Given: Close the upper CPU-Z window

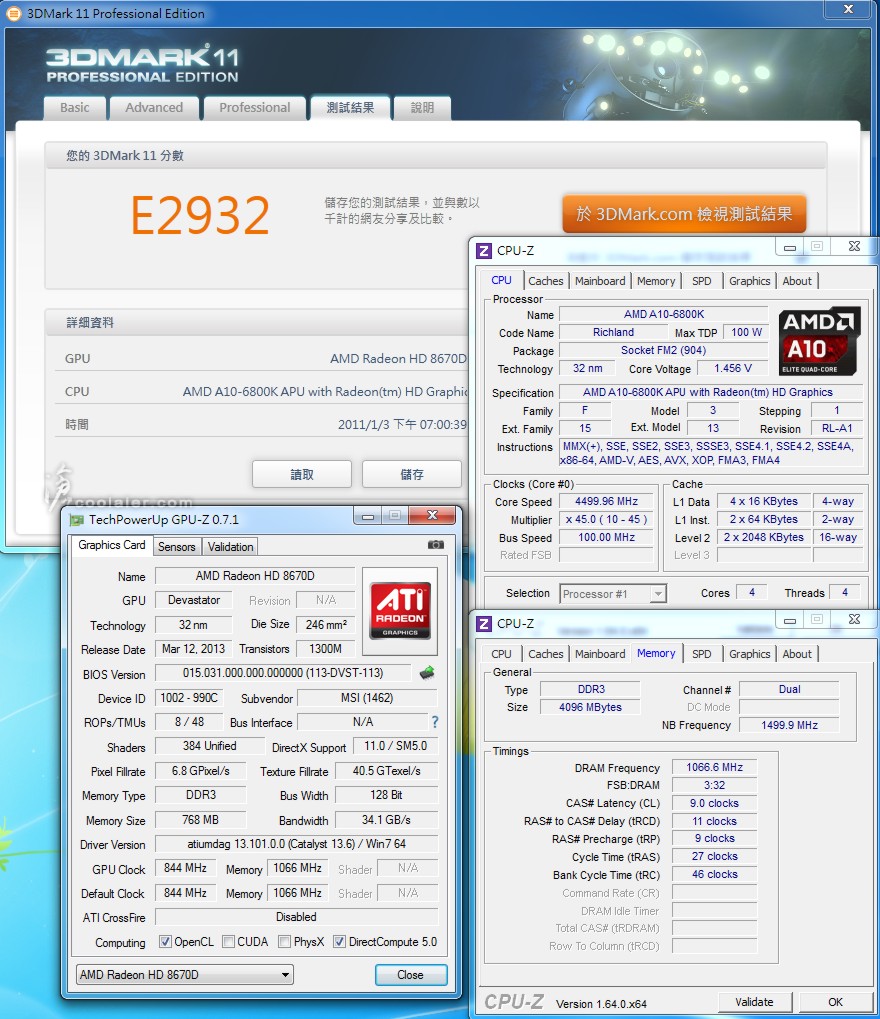Looking at the screenshot, I should 854,246.
